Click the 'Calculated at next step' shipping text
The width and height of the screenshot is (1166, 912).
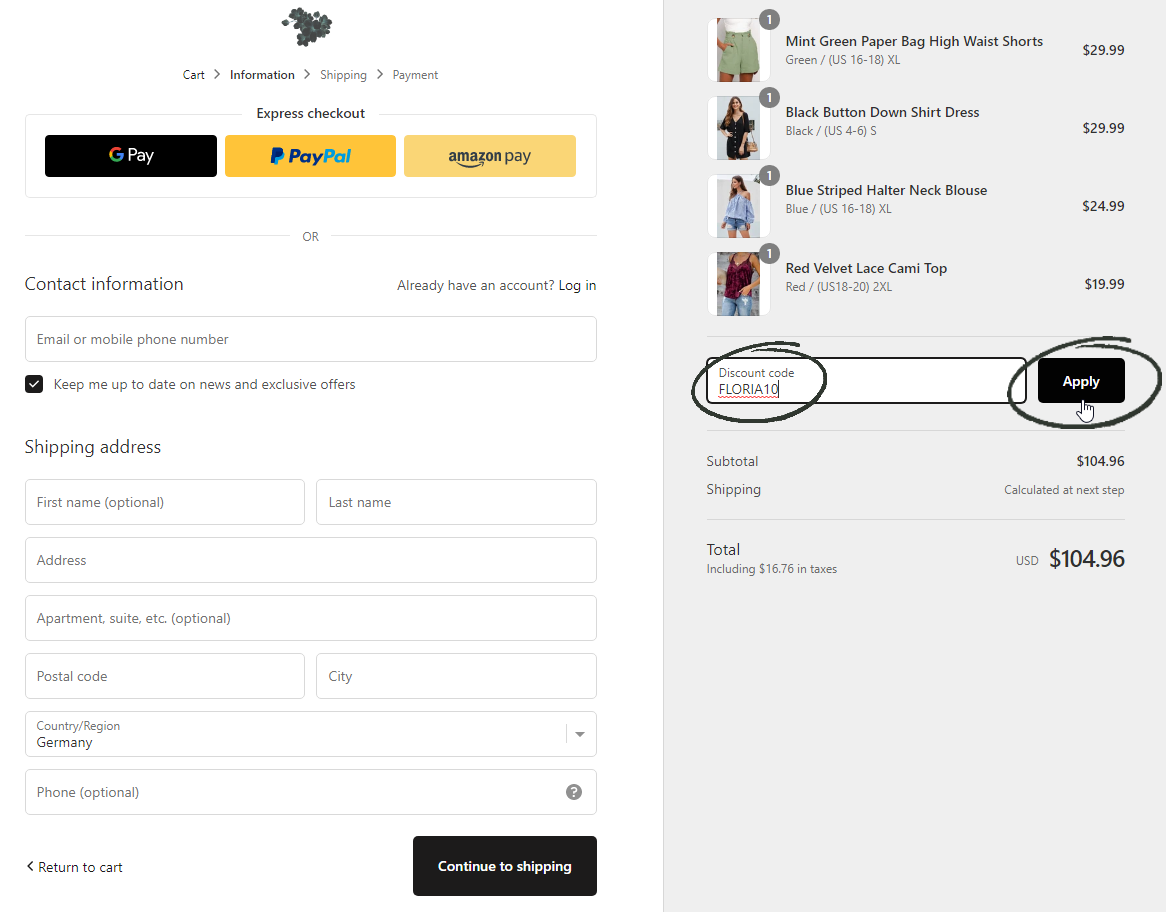click(1064, 489)
